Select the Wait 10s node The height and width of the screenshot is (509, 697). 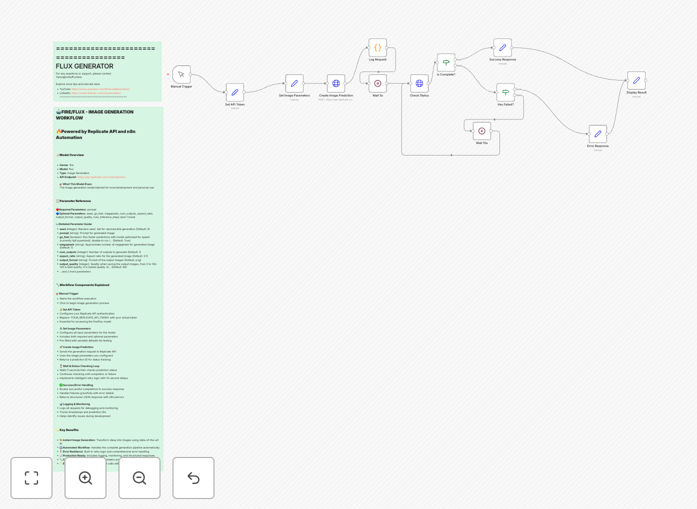coord(481,131)
